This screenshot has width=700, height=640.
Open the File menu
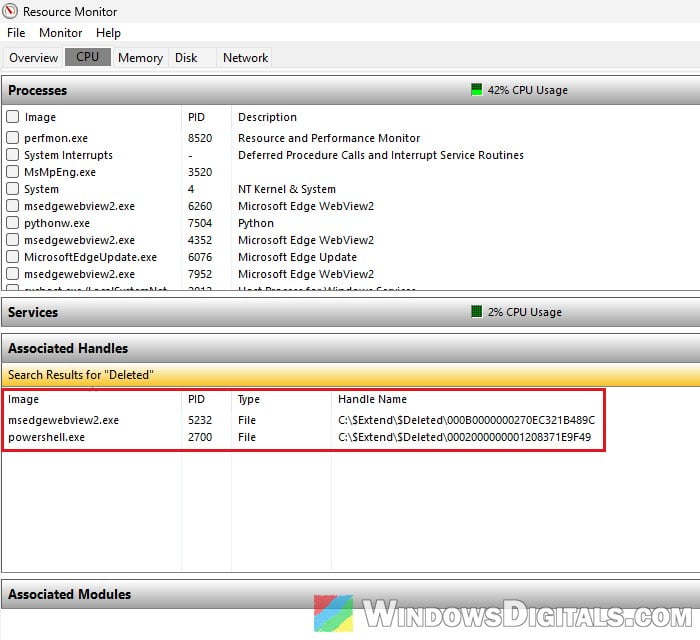click(x=16, y=33)
